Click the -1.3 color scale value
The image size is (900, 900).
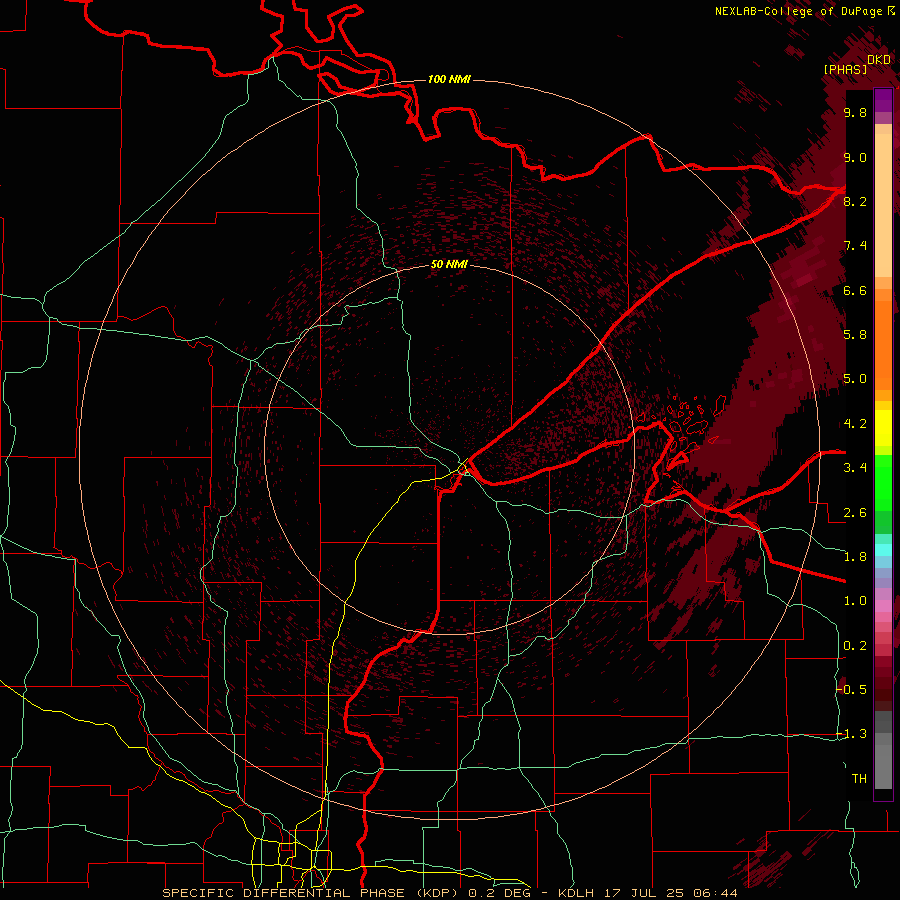(852, 734)
